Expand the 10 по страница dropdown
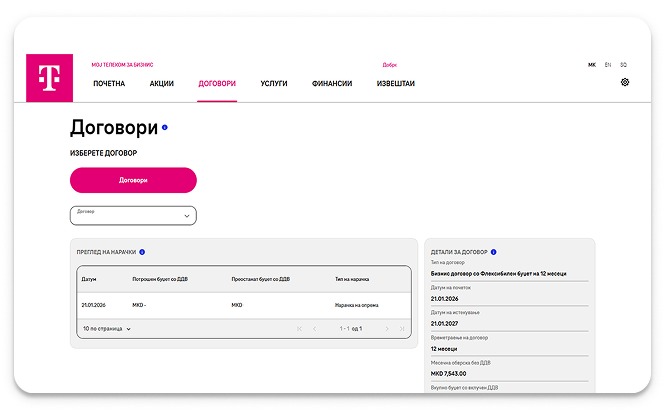The height and width of the screenshot is (412, 665). [107, 329]
